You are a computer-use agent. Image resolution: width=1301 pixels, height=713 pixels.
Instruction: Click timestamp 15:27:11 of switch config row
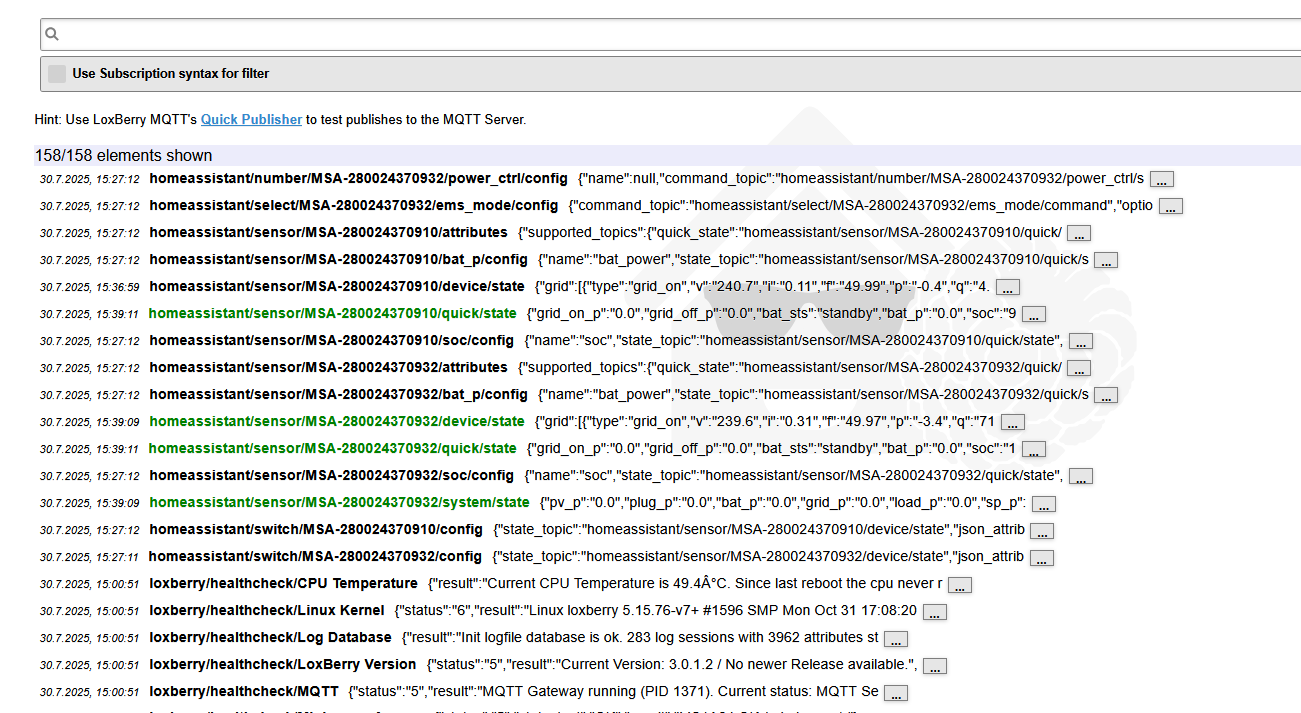point(90,557)
